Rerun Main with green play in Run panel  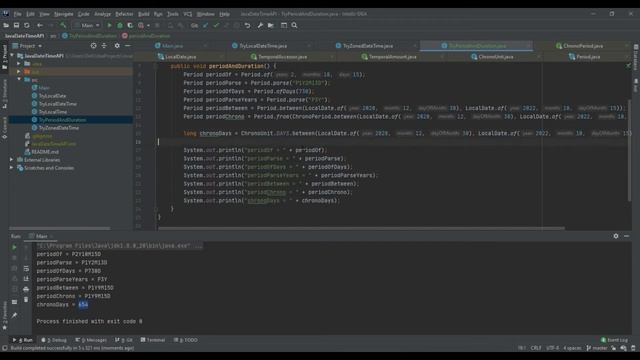click(14, 247)
